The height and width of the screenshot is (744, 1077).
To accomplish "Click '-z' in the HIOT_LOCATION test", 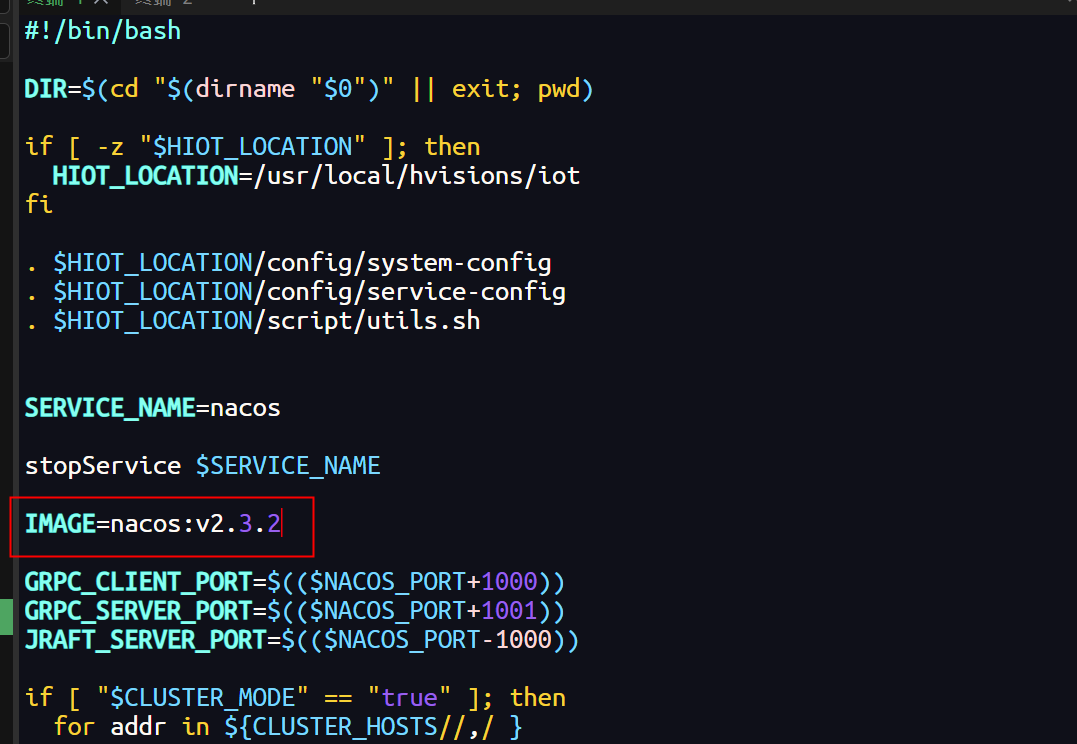I will point(110,147).
